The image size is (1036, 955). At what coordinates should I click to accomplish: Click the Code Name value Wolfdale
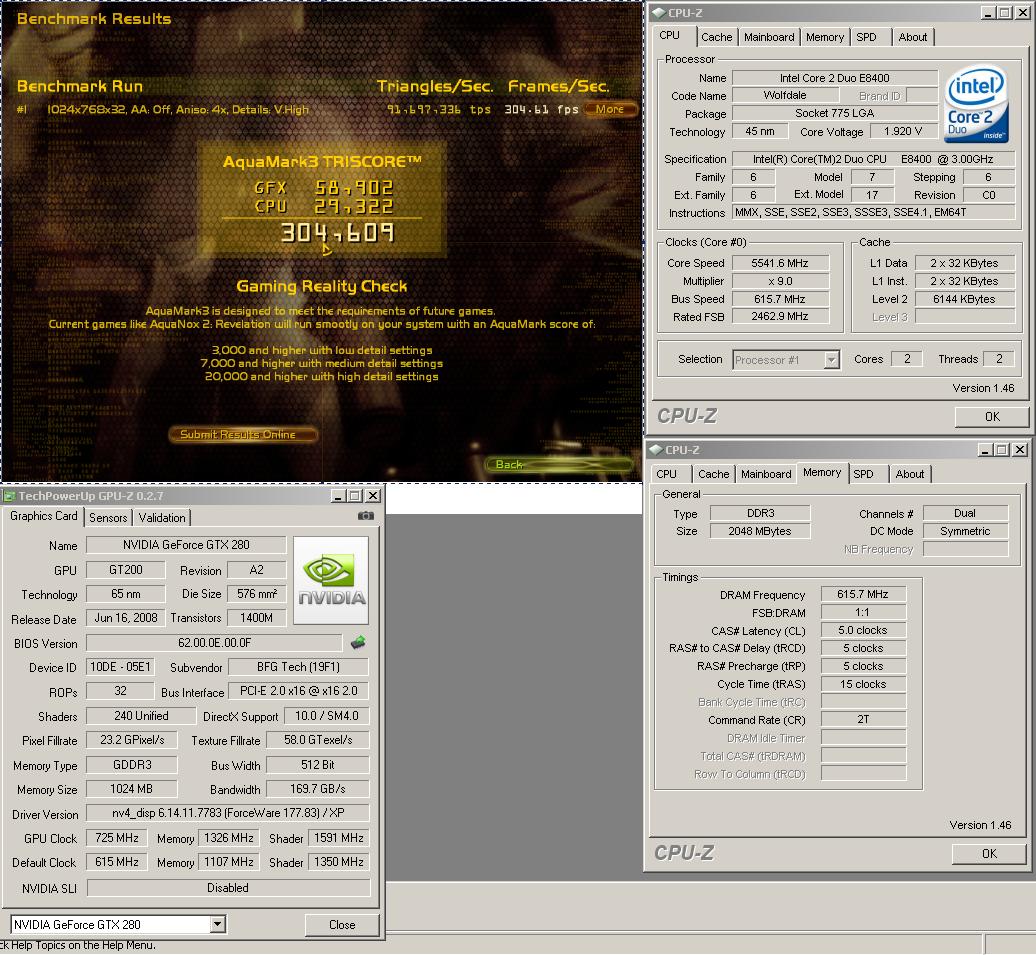pyautogui.click(x=784, y=95)
